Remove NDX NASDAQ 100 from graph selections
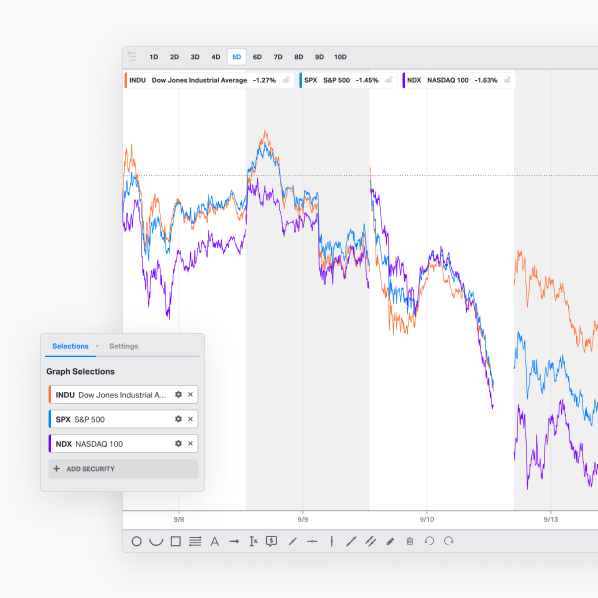This screenshot has width=598, height=598. [x=190, y=444]
